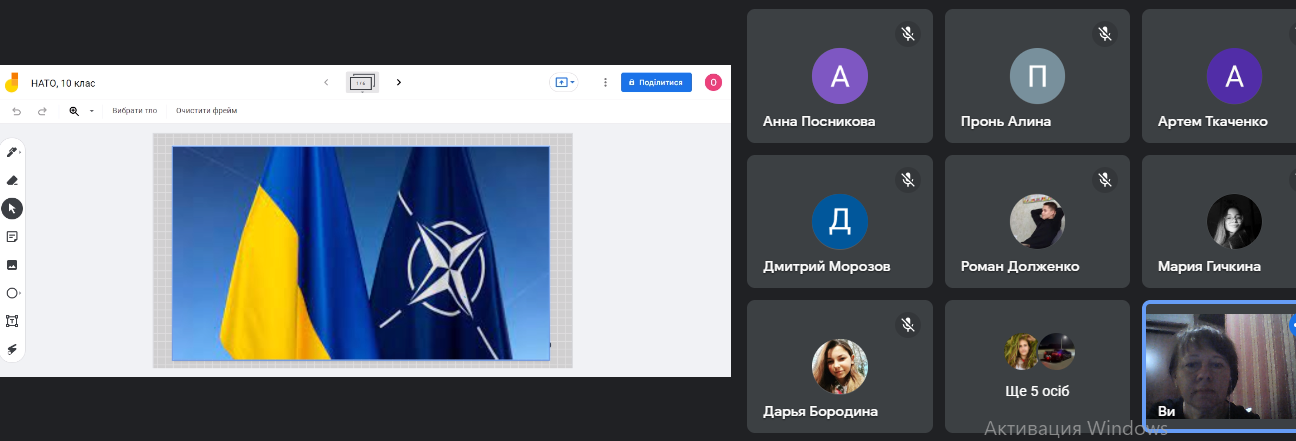
Task: Click Дмитрий Морозов's blue avatar
Action: click(840, 222)
